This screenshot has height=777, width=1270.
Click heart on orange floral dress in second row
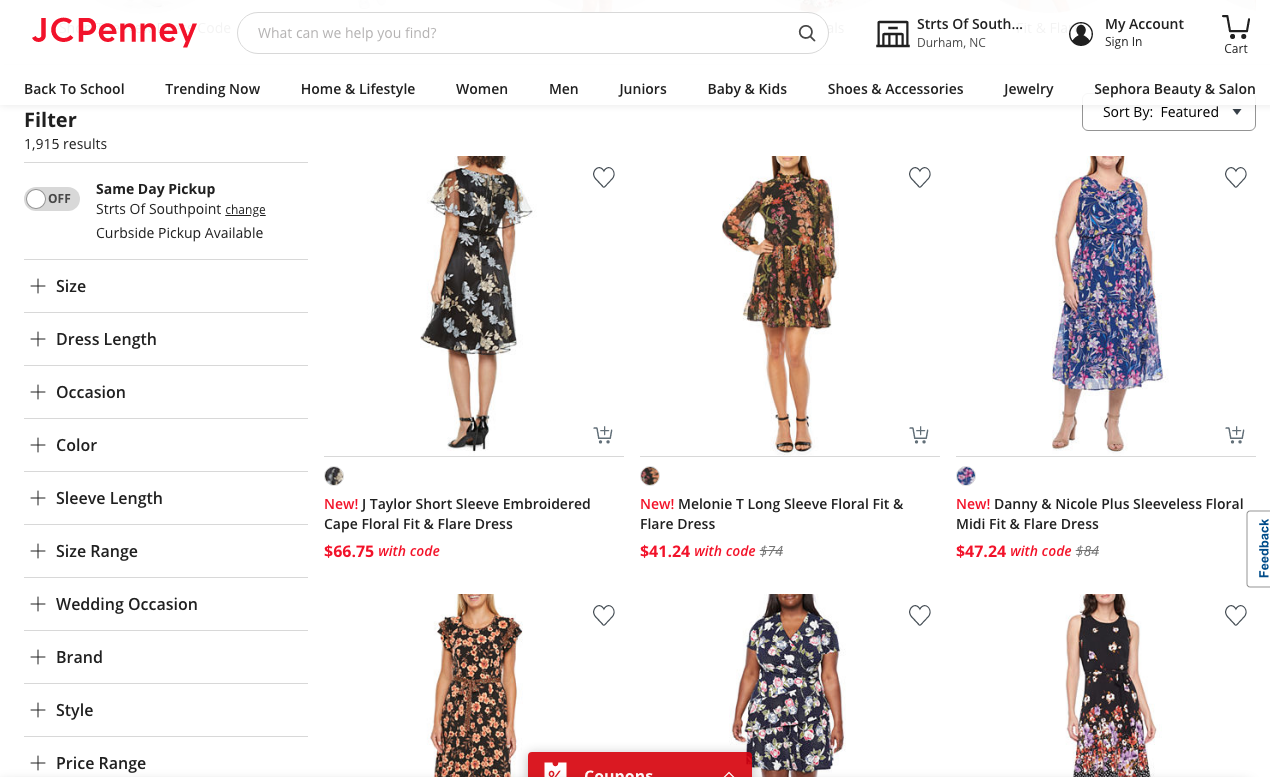click(x=604, y=615)
